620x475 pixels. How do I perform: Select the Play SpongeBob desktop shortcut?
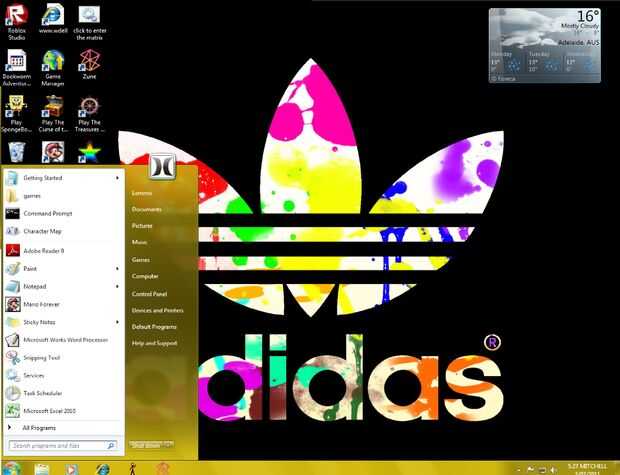coord(17,114)
